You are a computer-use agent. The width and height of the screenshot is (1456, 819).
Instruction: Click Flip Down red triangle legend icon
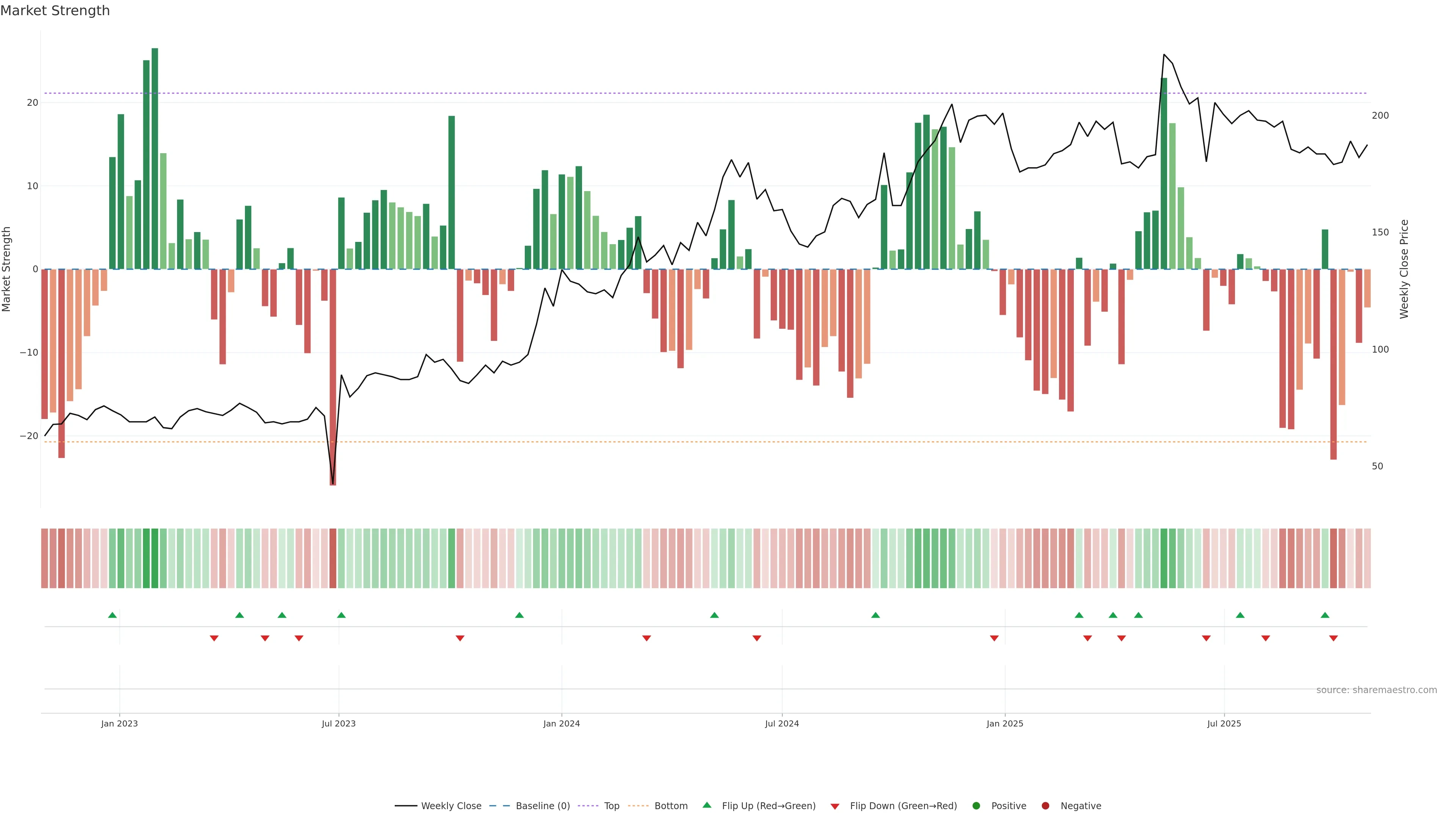click(835, 806)
